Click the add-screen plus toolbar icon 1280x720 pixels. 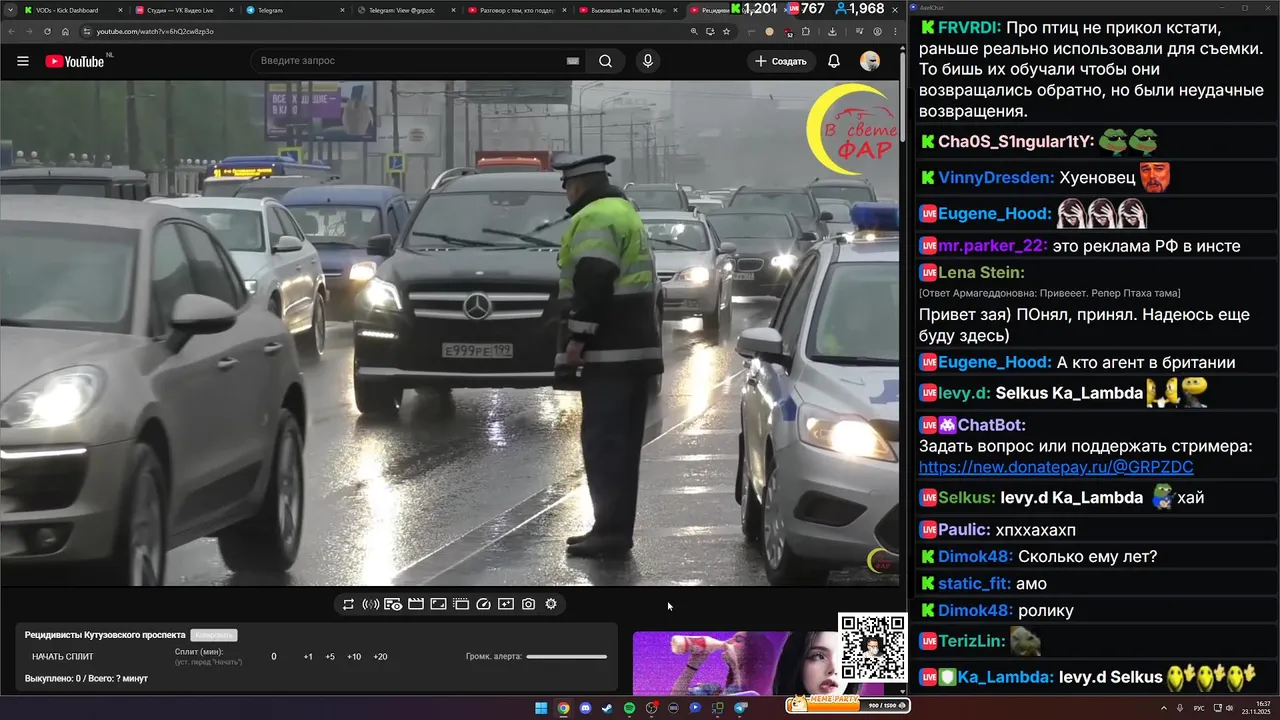506,604
